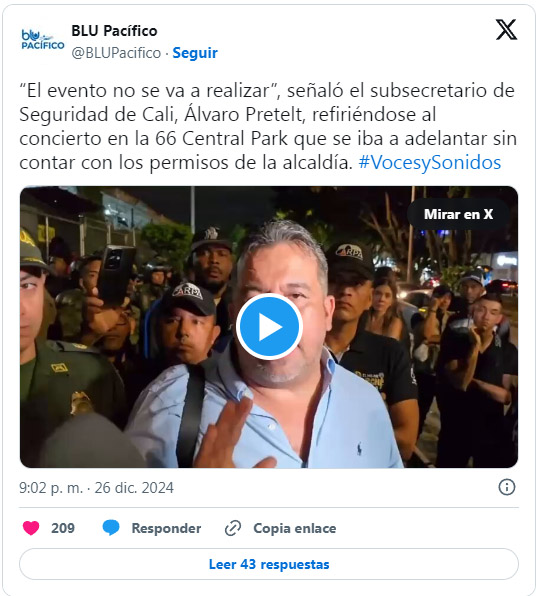This screenshot has height=596, width=537.
Task: Click the Mirar en X button
Action: 458,214
